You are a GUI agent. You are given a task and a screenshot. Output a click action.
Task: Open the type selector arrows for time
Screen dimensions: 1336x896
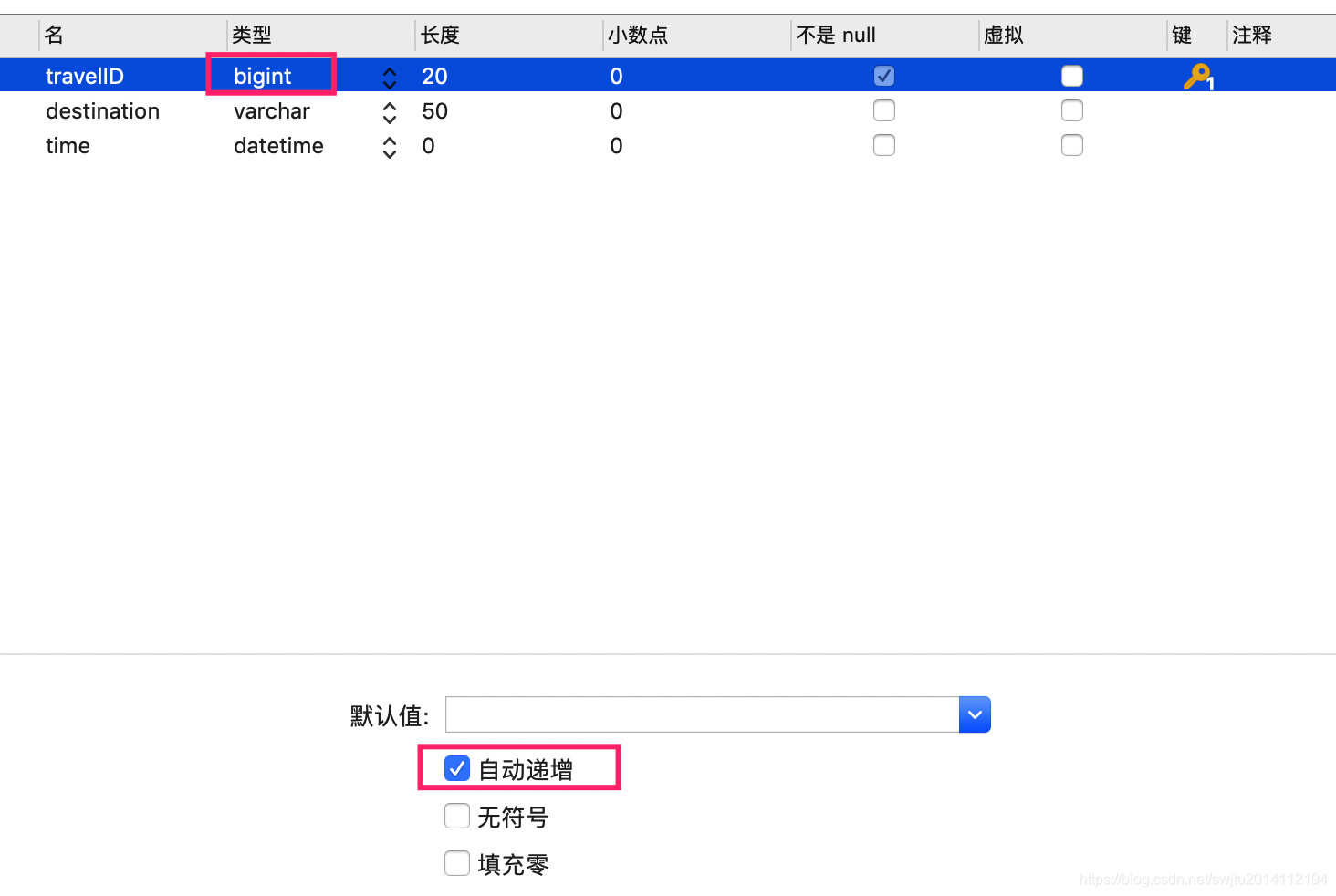[390, 147]
